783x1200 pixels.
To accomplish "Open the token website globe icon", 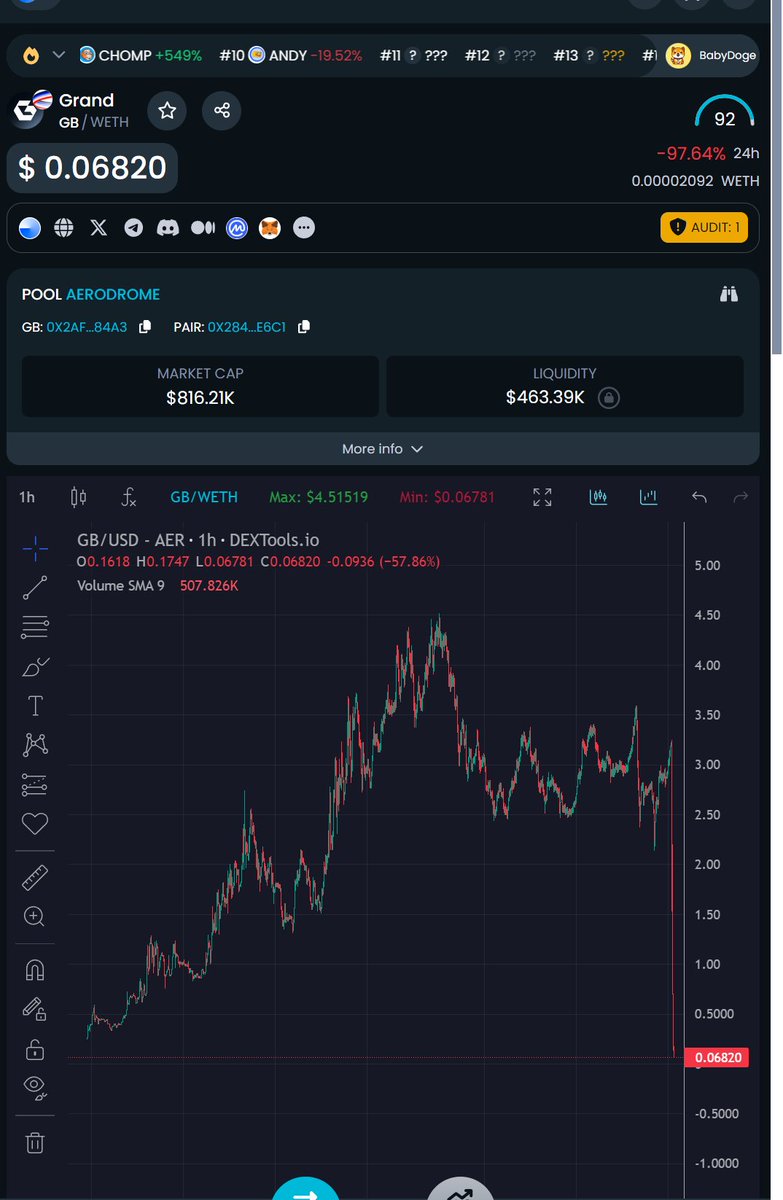I will click(64, 228).
